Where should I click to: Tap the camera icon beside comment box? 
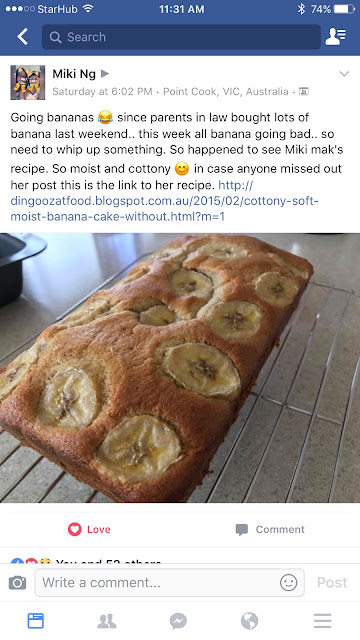[x=17, y=582]
